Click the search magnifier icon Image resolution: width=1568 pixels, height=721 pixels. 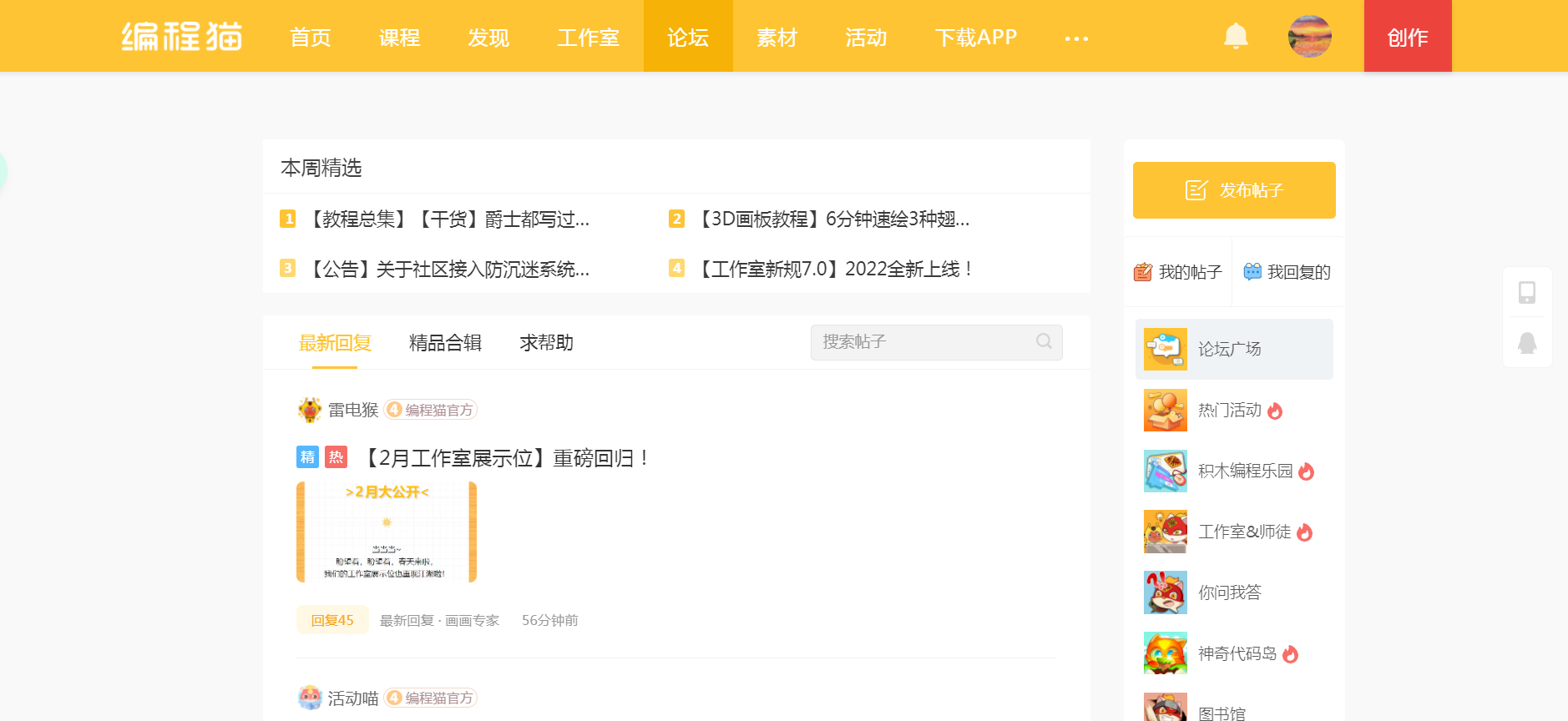(1044, 341)
